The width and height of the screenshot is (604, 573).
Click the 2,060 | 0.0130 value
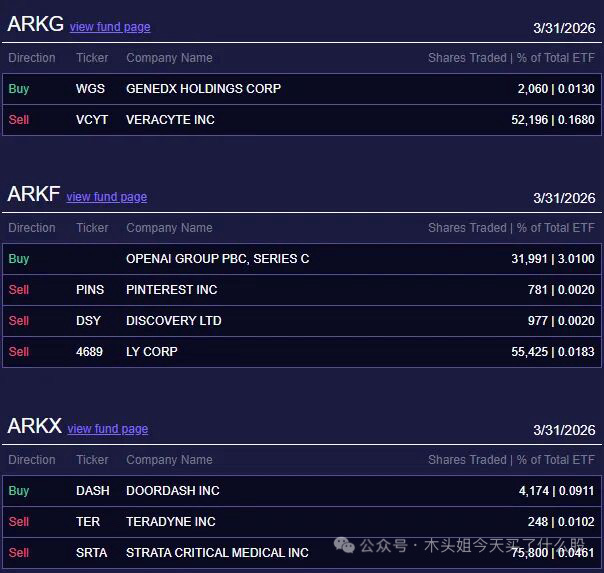click(556, 89)
